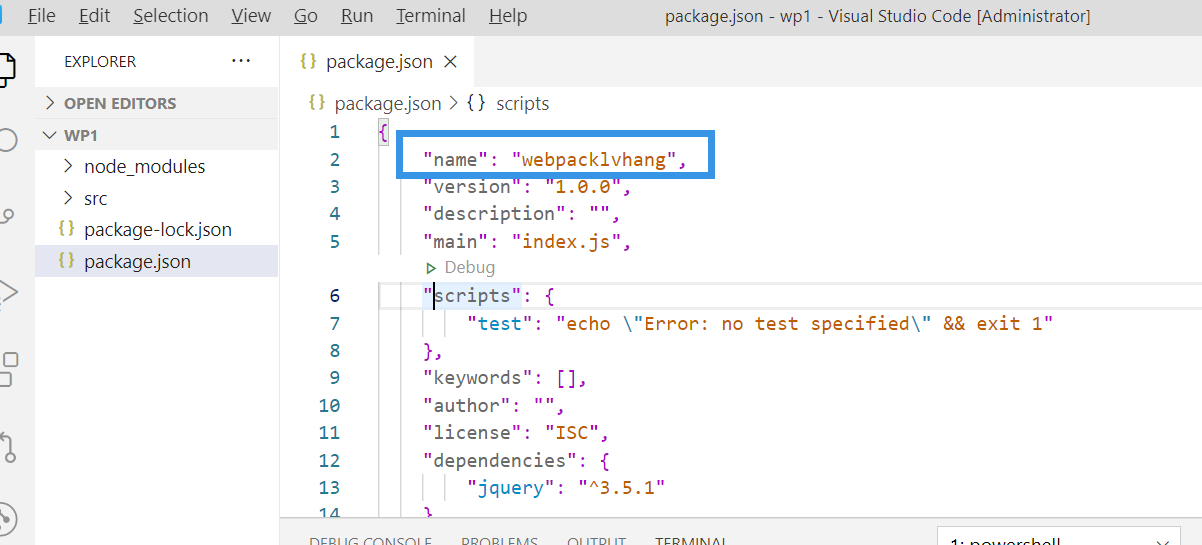Image resolution: width=1202 pixels, height=545 pixels.
Task: Open the Terminal menu
Action: coord(431,16)
